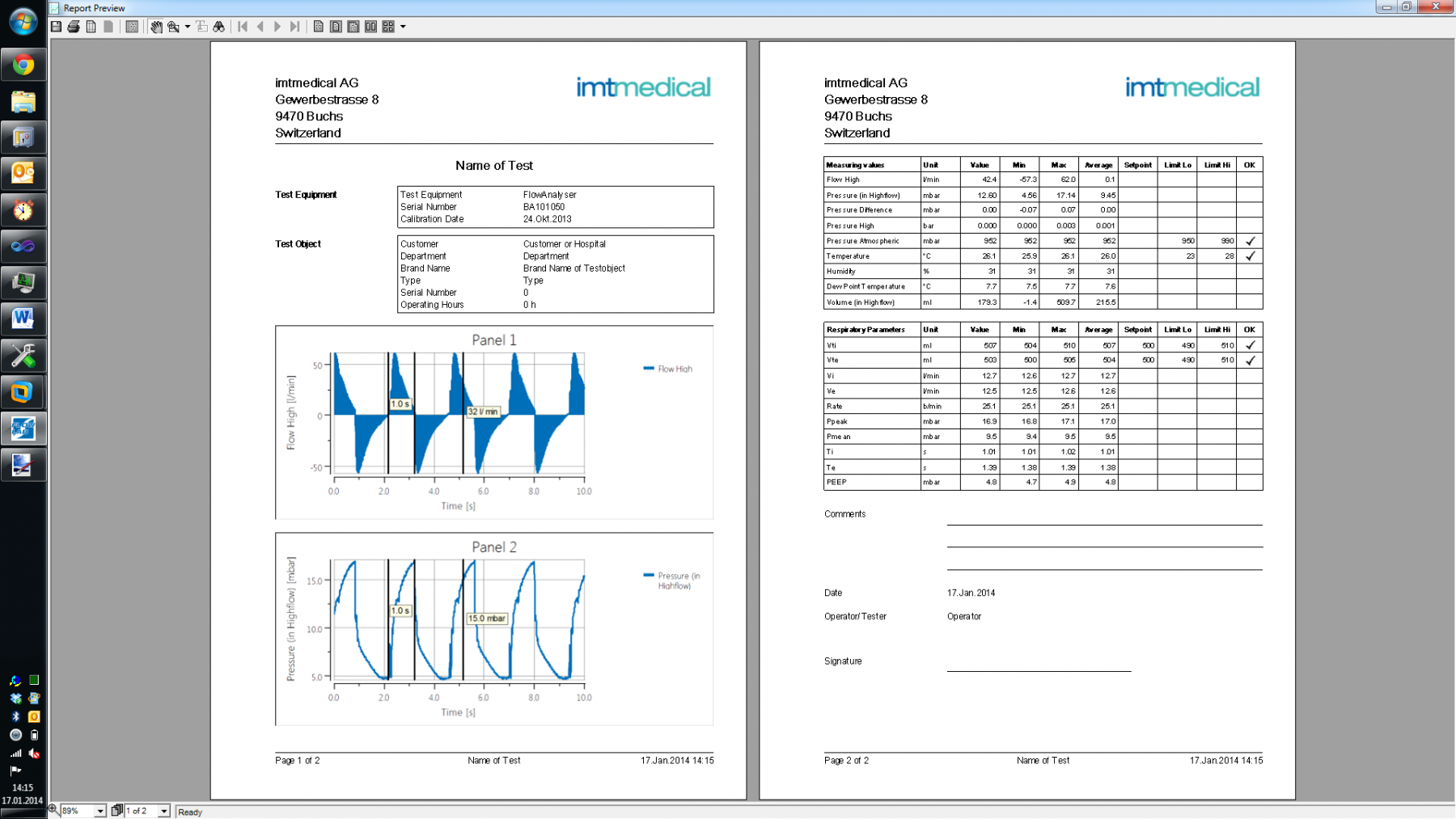Open the page setup icon
Screen dimensions: 1456x819
coord(91,27)
